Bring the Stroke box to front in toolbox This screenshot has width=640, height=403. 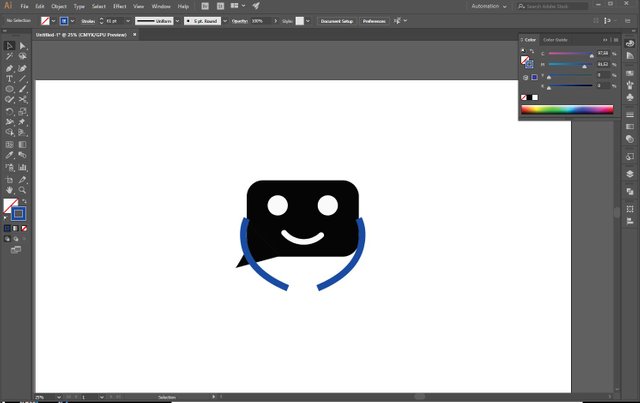[x=19, y=212]
